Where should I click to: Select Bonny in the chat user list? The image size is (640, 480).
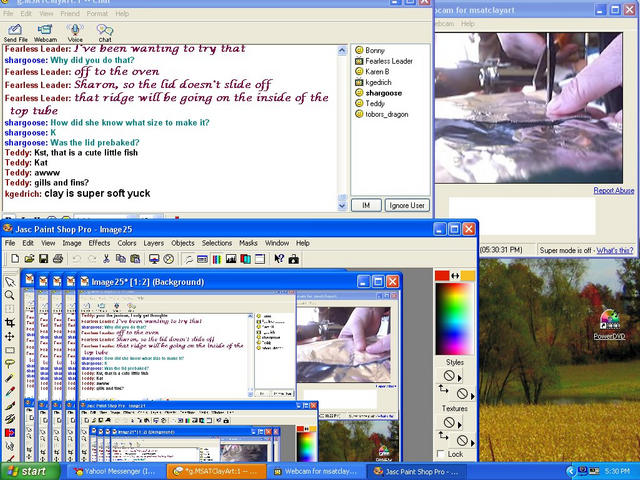tap(370, 50)
